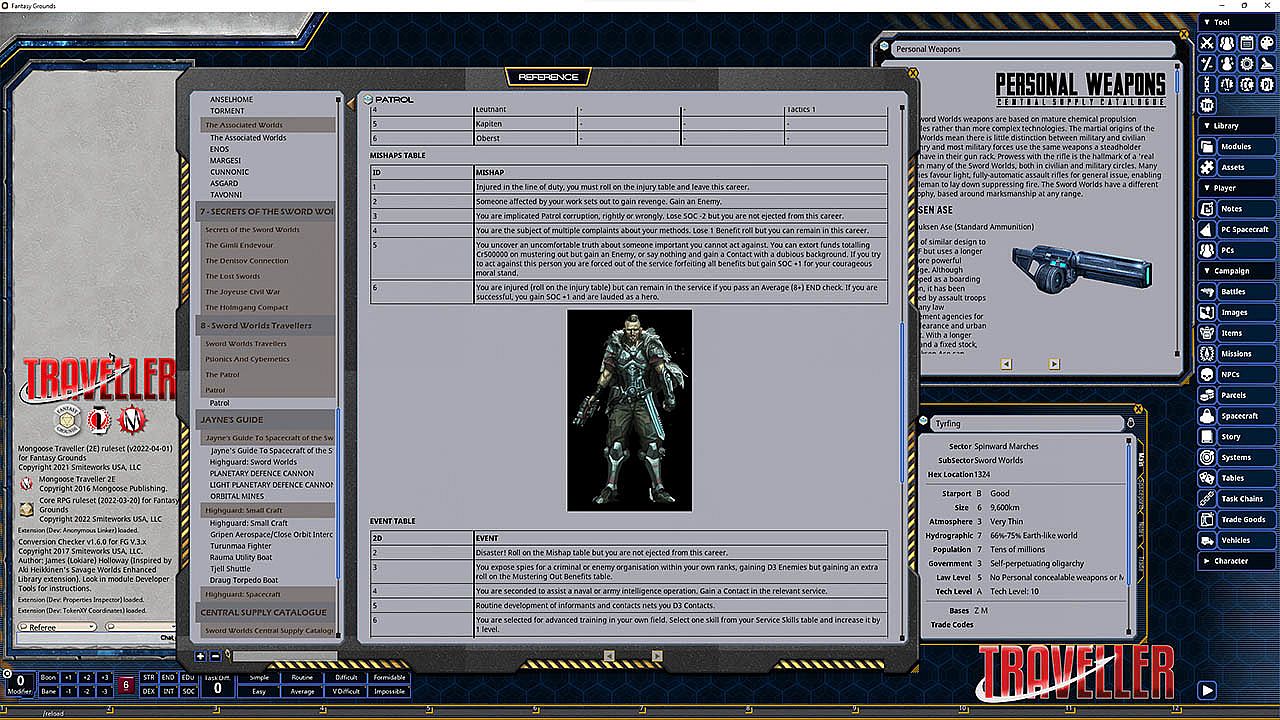Select the Formidable task difficulty
Image resolution: width=1280 pixels, height=720 pixels.
(389, 678)
